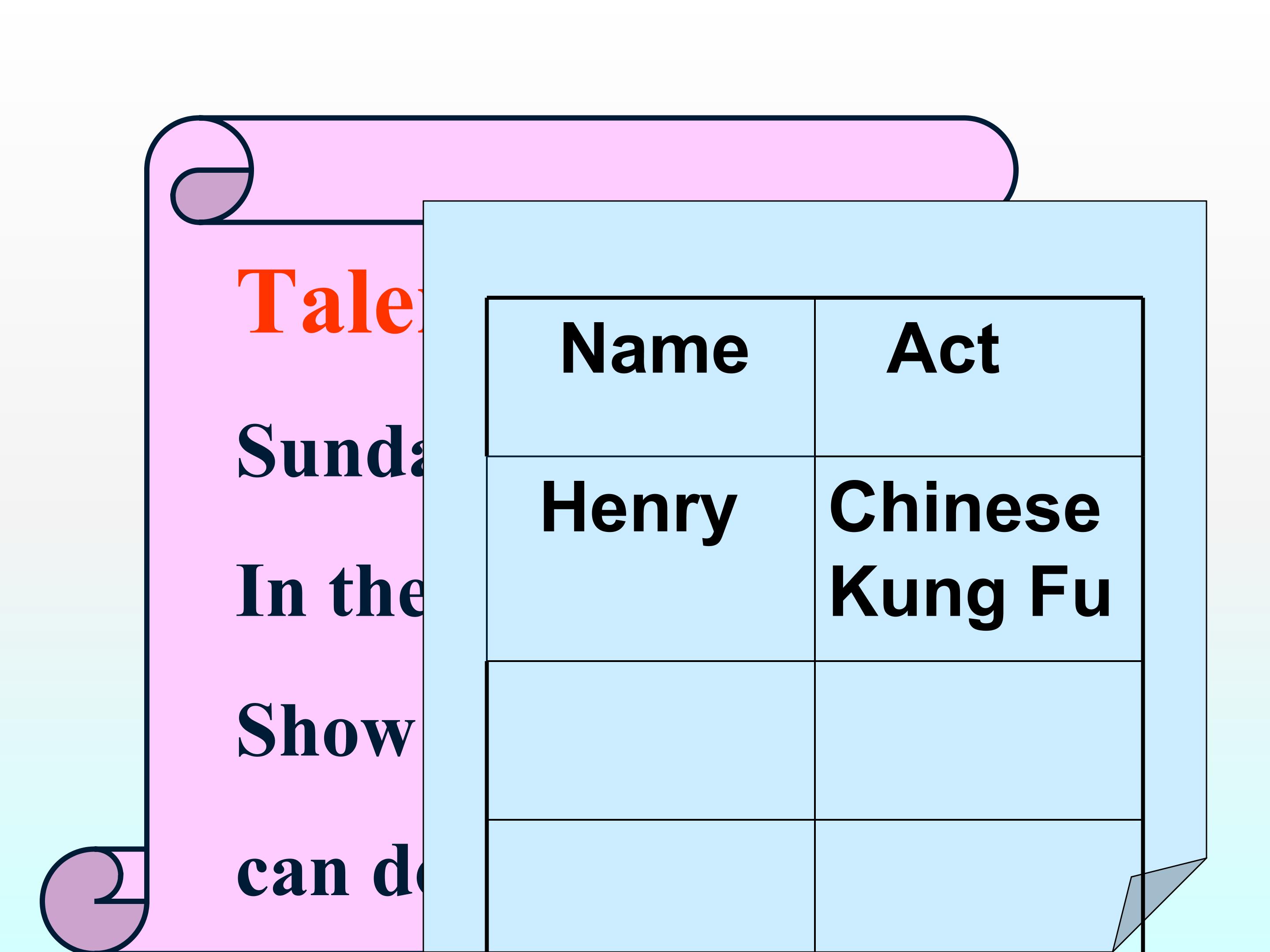Image resolution: width=1270 pixels, height=952 pixels.
Task: Click the "Act" table header cell
Action: pos(978,377)
